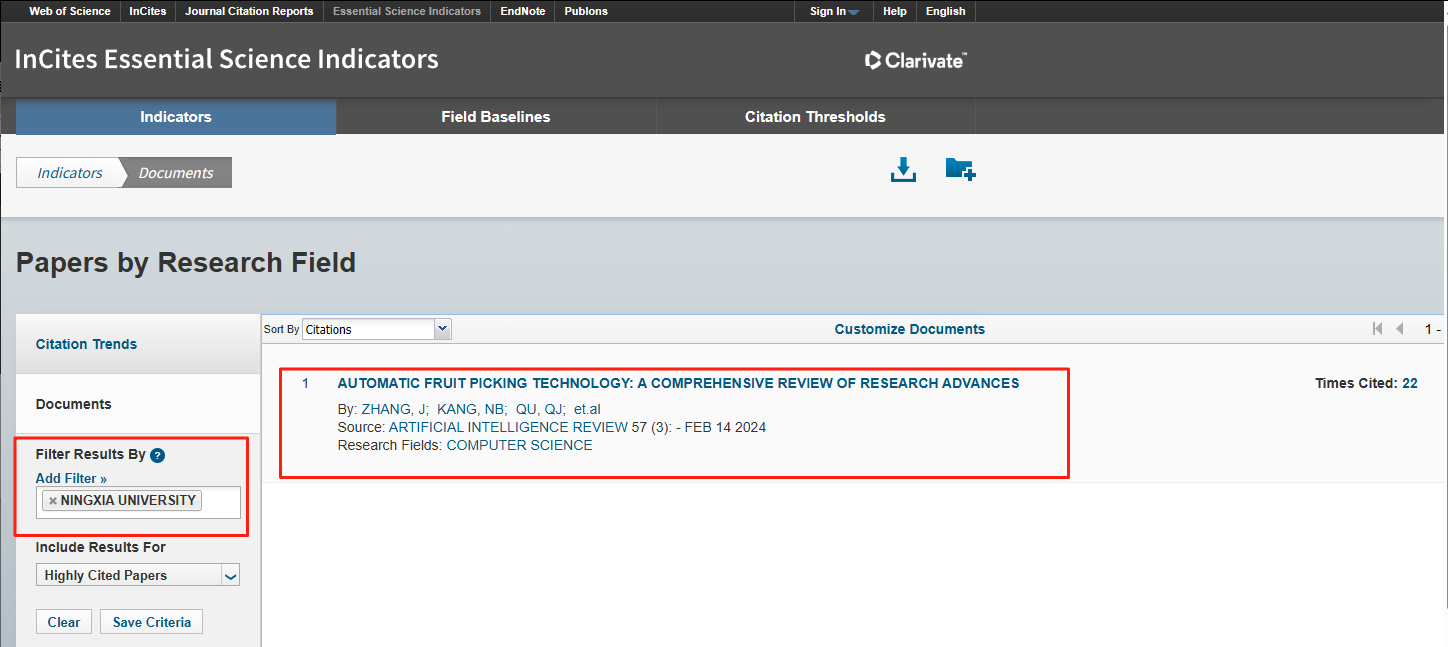Click the download results icon

coord(903,170)
